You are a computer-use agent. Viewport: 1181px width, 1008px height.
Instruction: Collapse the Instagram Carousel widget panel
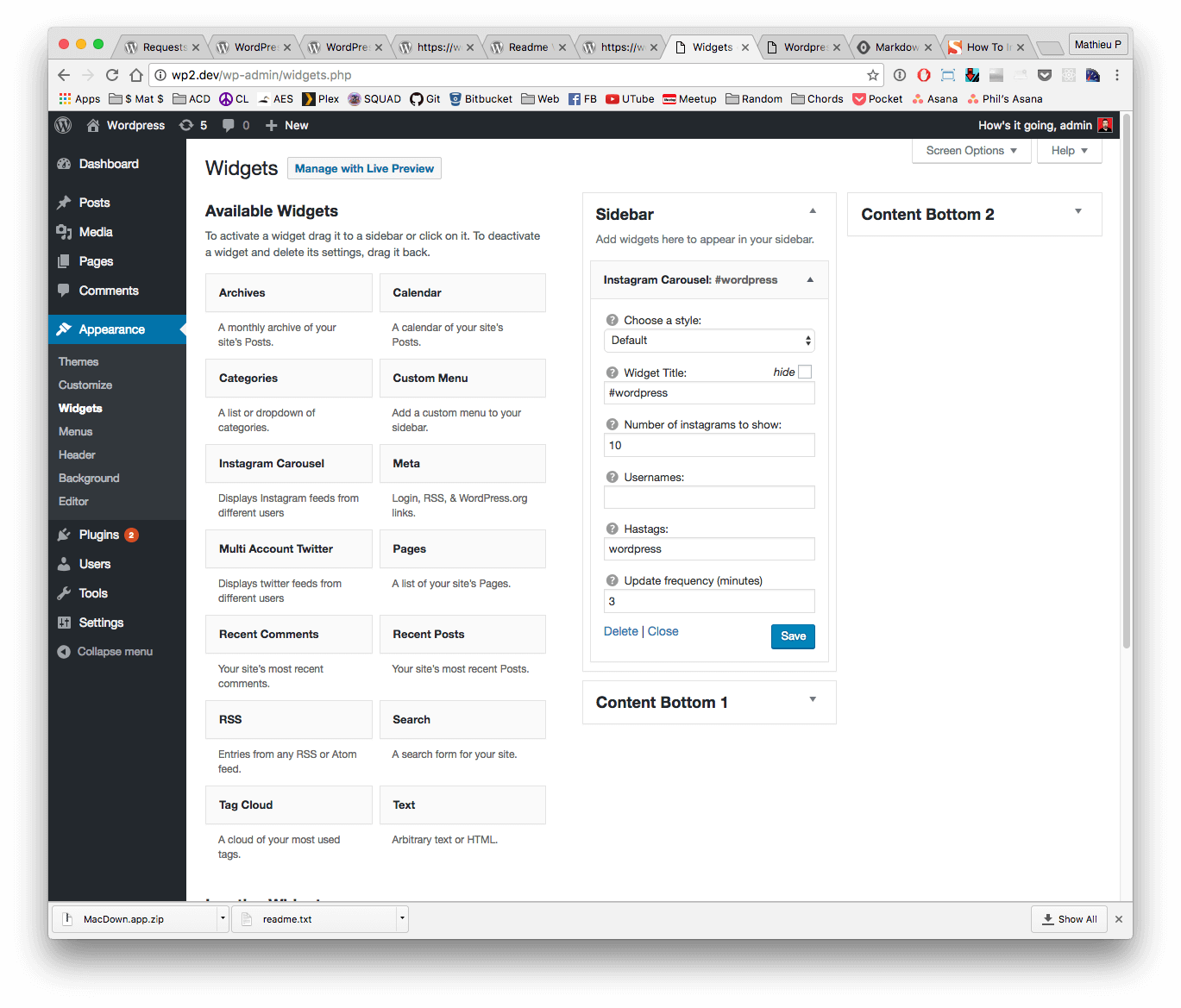click(810, 279)
